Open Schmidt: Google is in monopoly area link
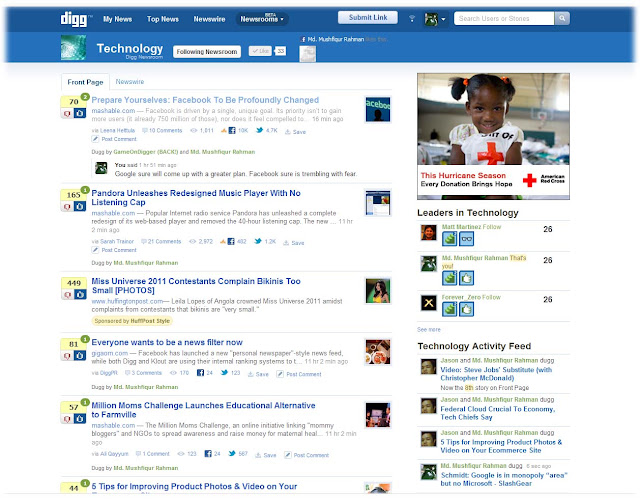Image resolution: width=640 pixels, height=499 pixels. coord(504,479)
